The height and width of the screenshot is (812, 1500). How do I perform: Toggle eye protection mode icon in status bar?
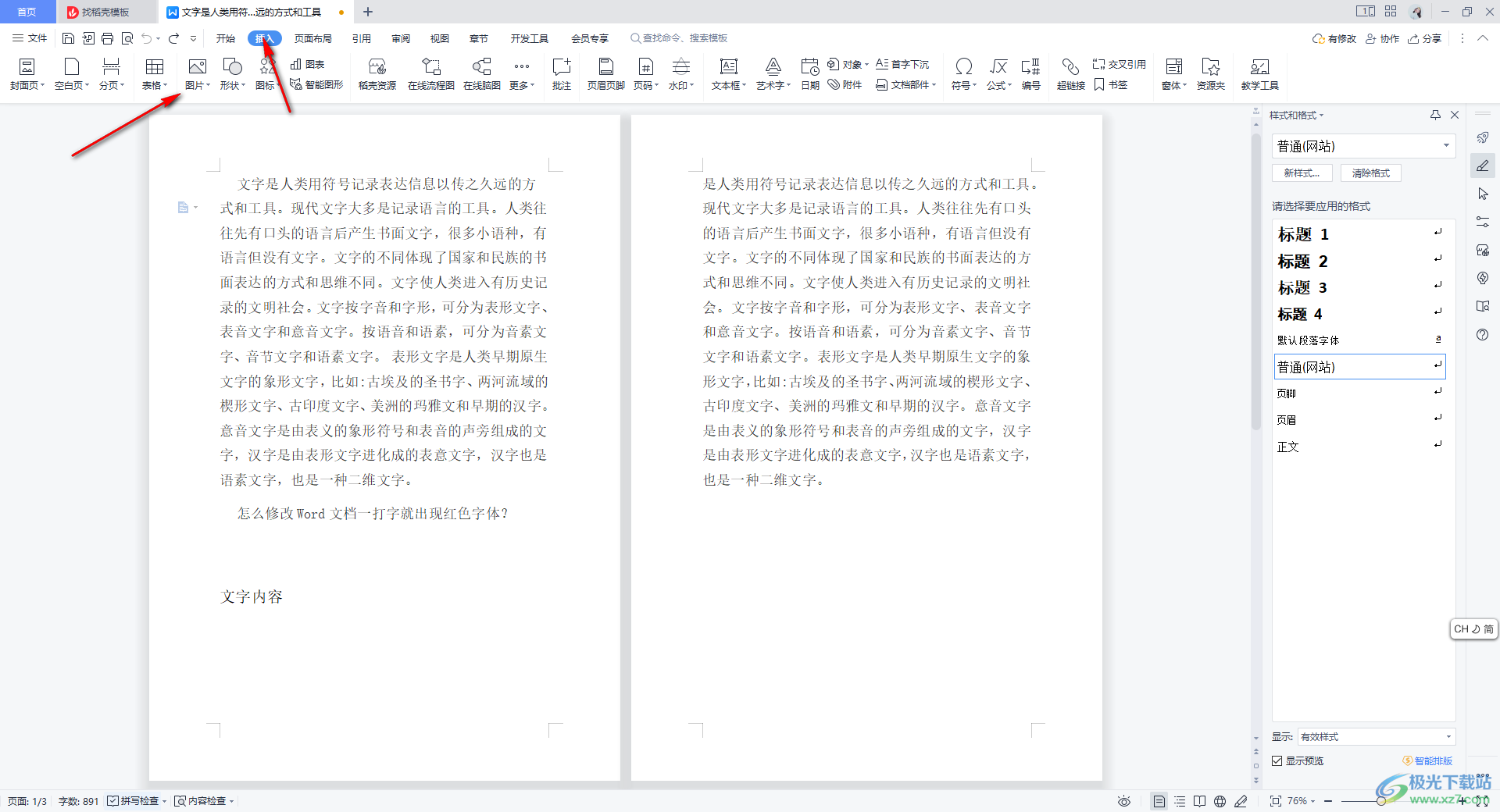coord(1124,801)
